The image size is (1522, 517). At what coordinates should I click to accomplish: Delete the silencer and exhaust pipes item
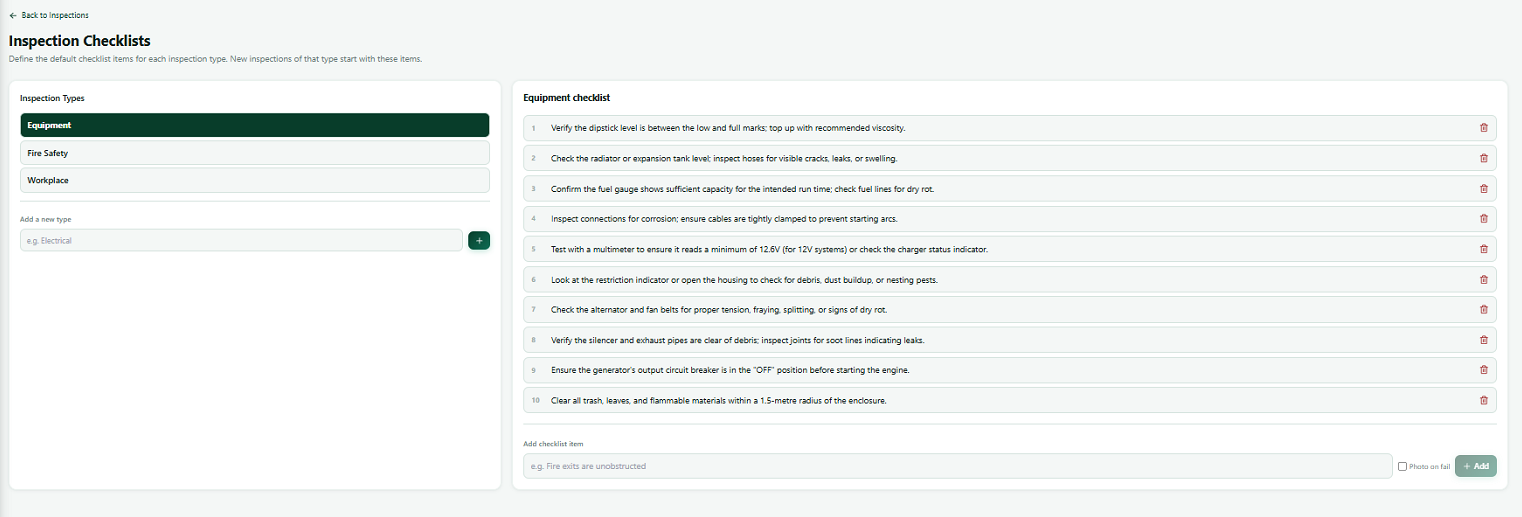(1483, 340)
